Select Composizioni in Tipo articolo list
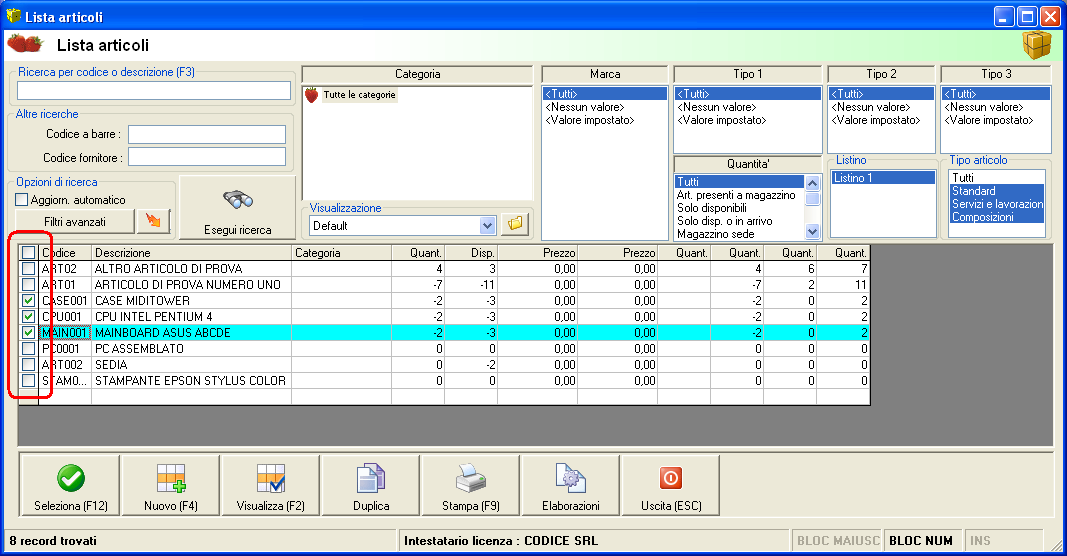This screenshot has width=1067, height=556. pyautogui.click(x=997, y=217)
